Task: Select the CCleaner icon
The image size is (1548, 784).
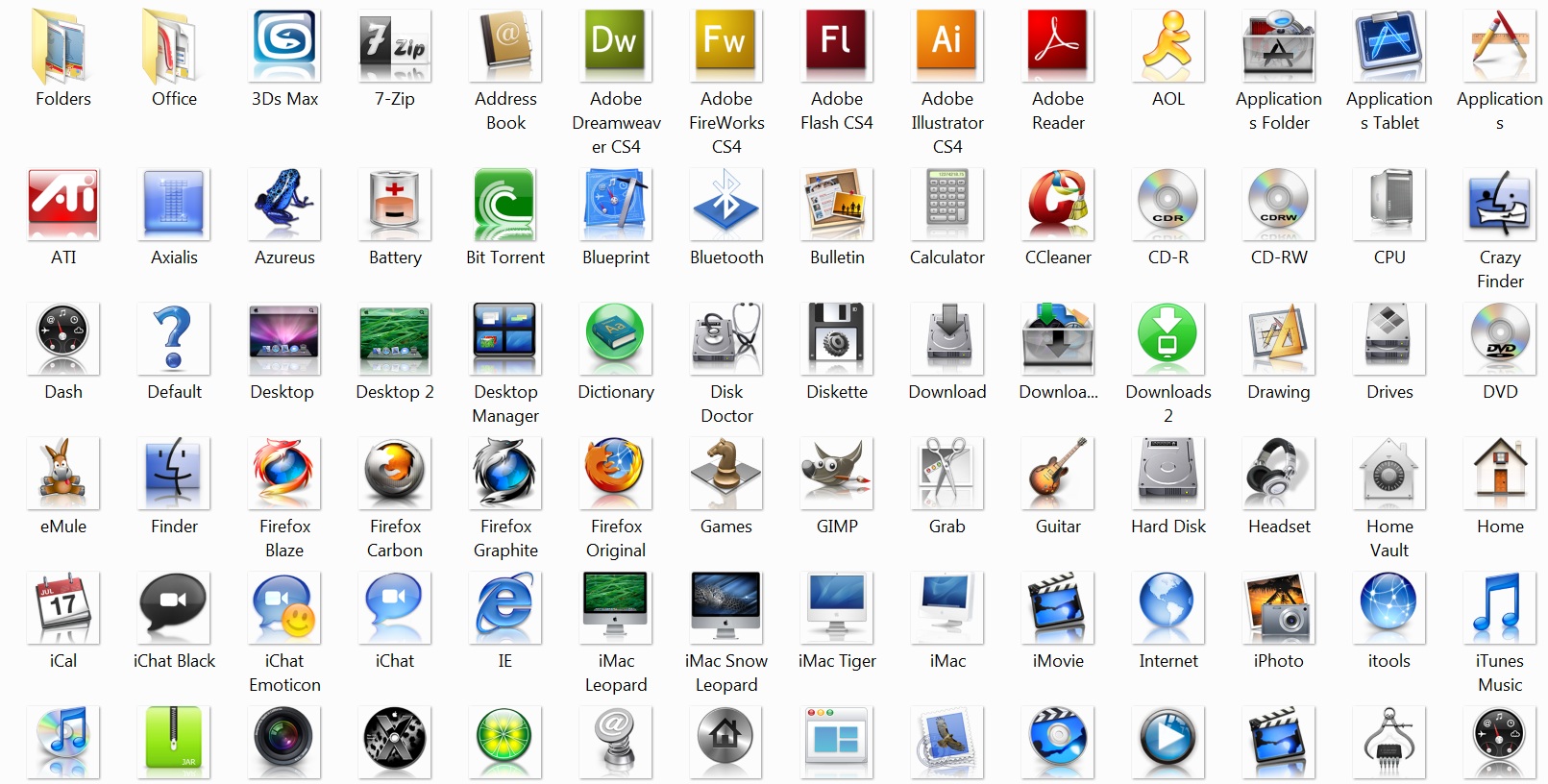Action: 1058,204
